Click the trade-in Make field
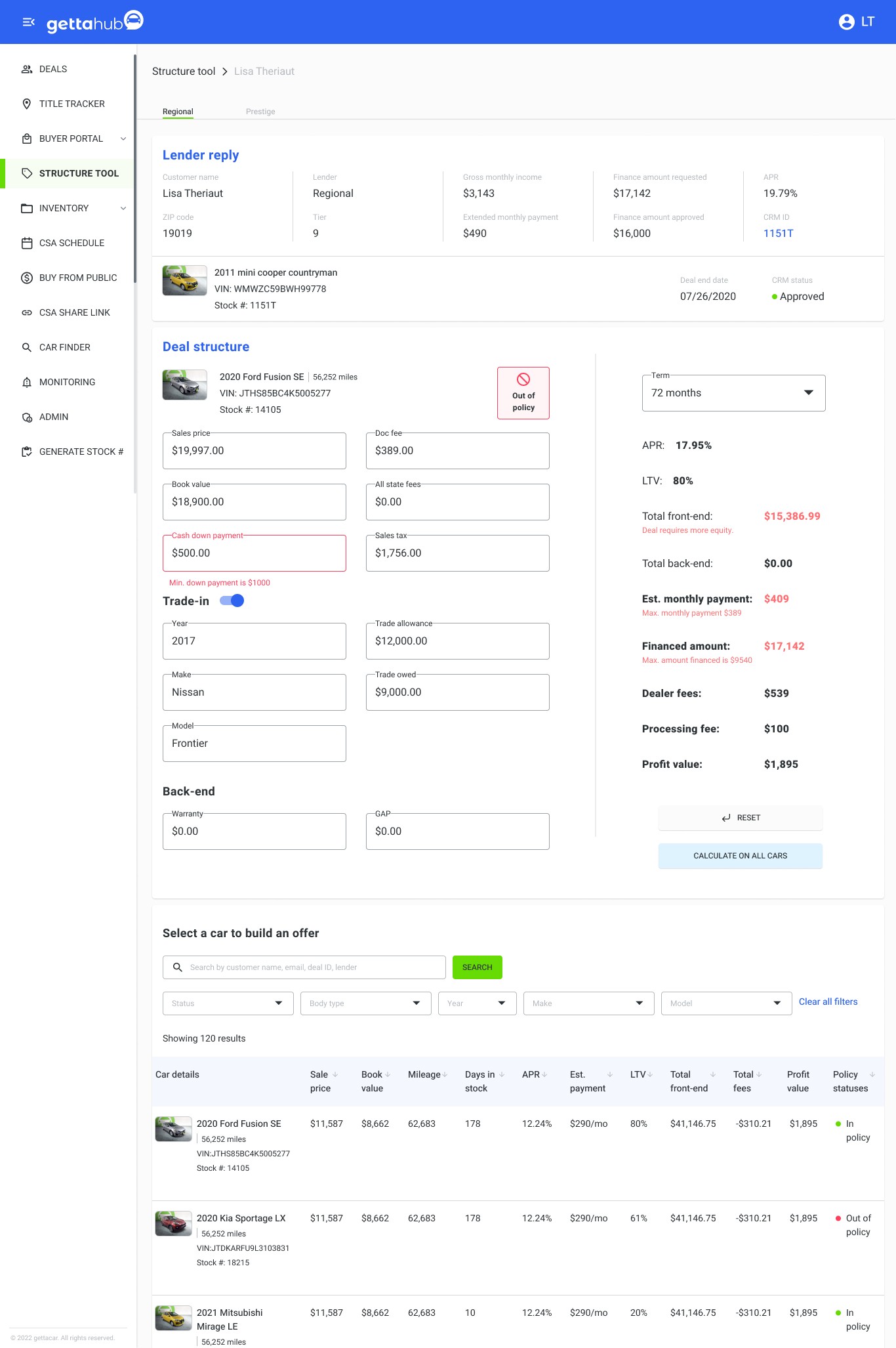The width and height of the screenshot is (896, 1348). (255, 692)
